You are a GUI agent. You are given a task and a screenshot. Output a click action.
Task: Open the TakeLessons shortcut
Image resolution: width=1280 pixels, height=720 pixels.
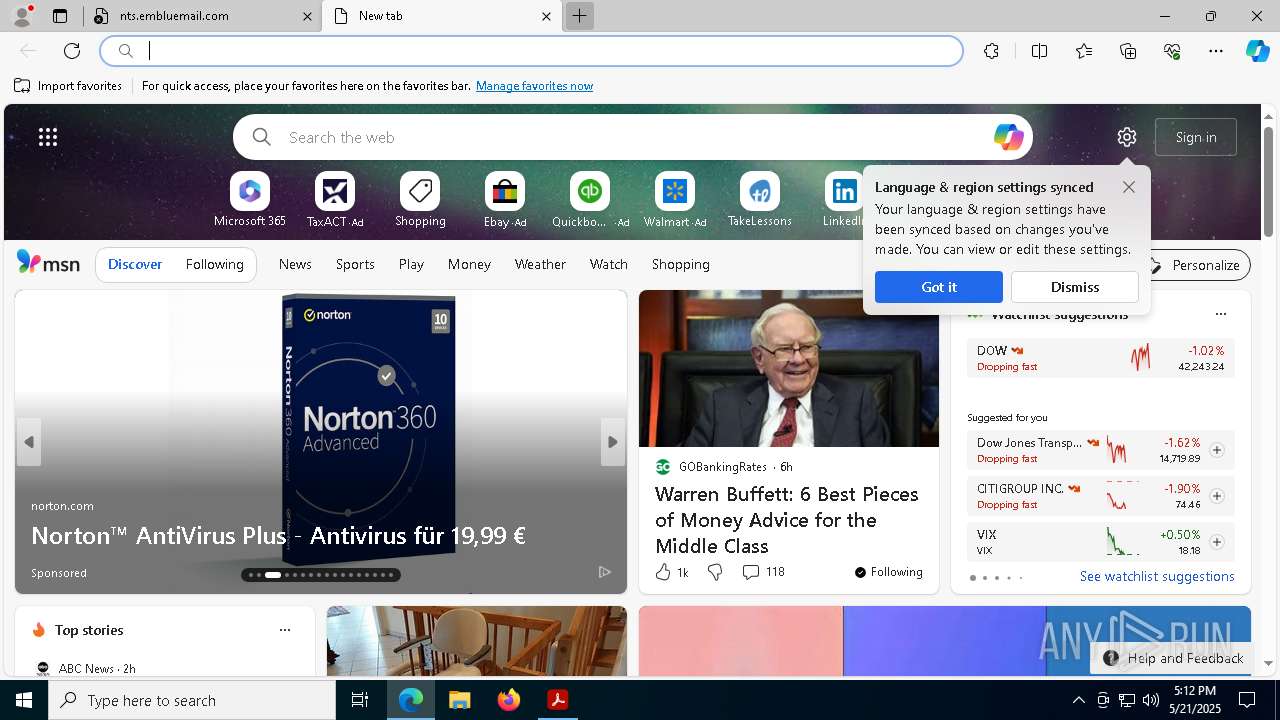[x=760, y=200]
